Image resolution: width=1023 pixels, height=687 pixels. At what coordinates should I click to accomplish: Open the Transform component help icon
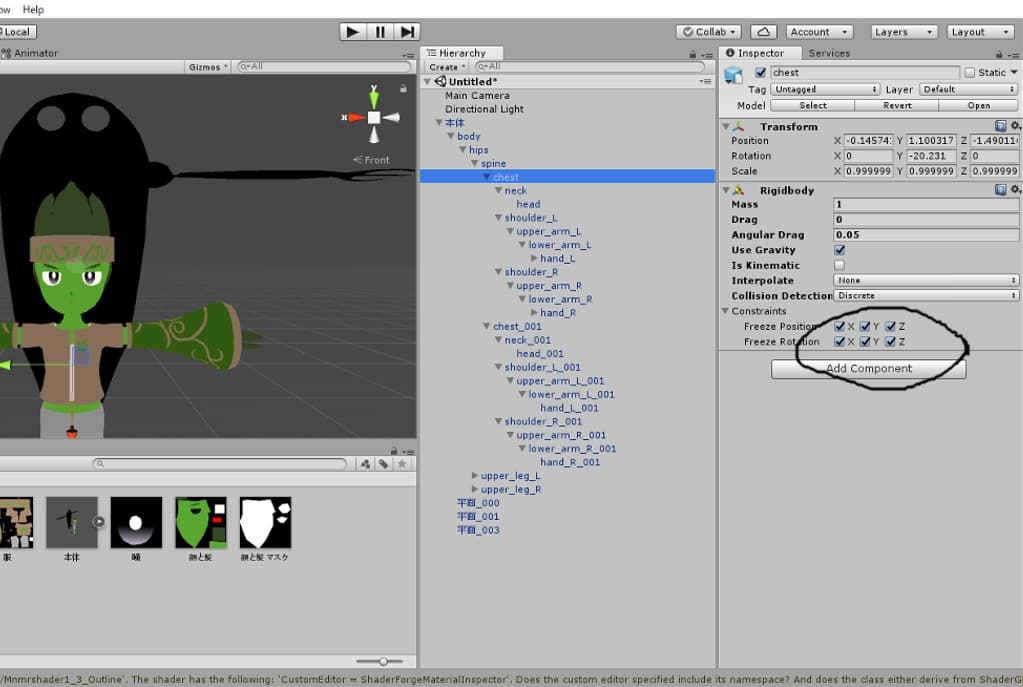[x=1000, y=127]
